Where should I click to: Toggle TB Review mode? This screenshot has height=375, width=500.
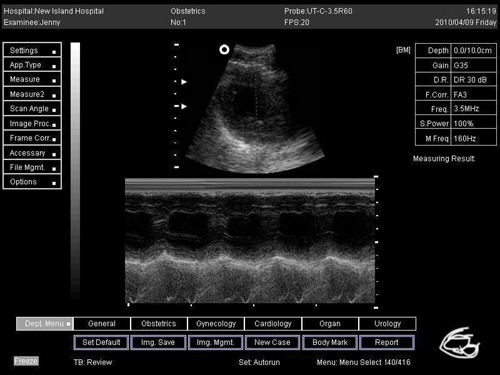tap(93, 362)
